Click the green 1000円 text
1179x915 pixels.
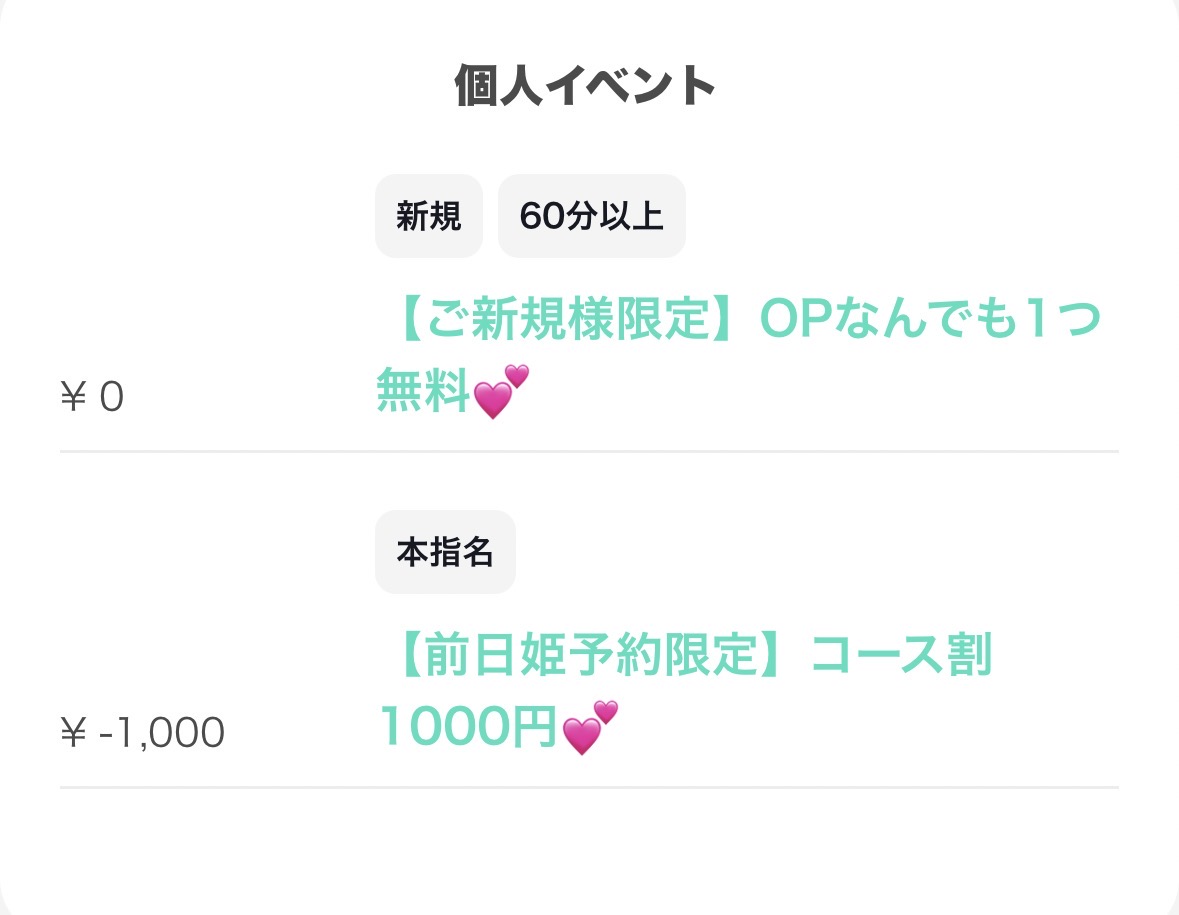468,728
